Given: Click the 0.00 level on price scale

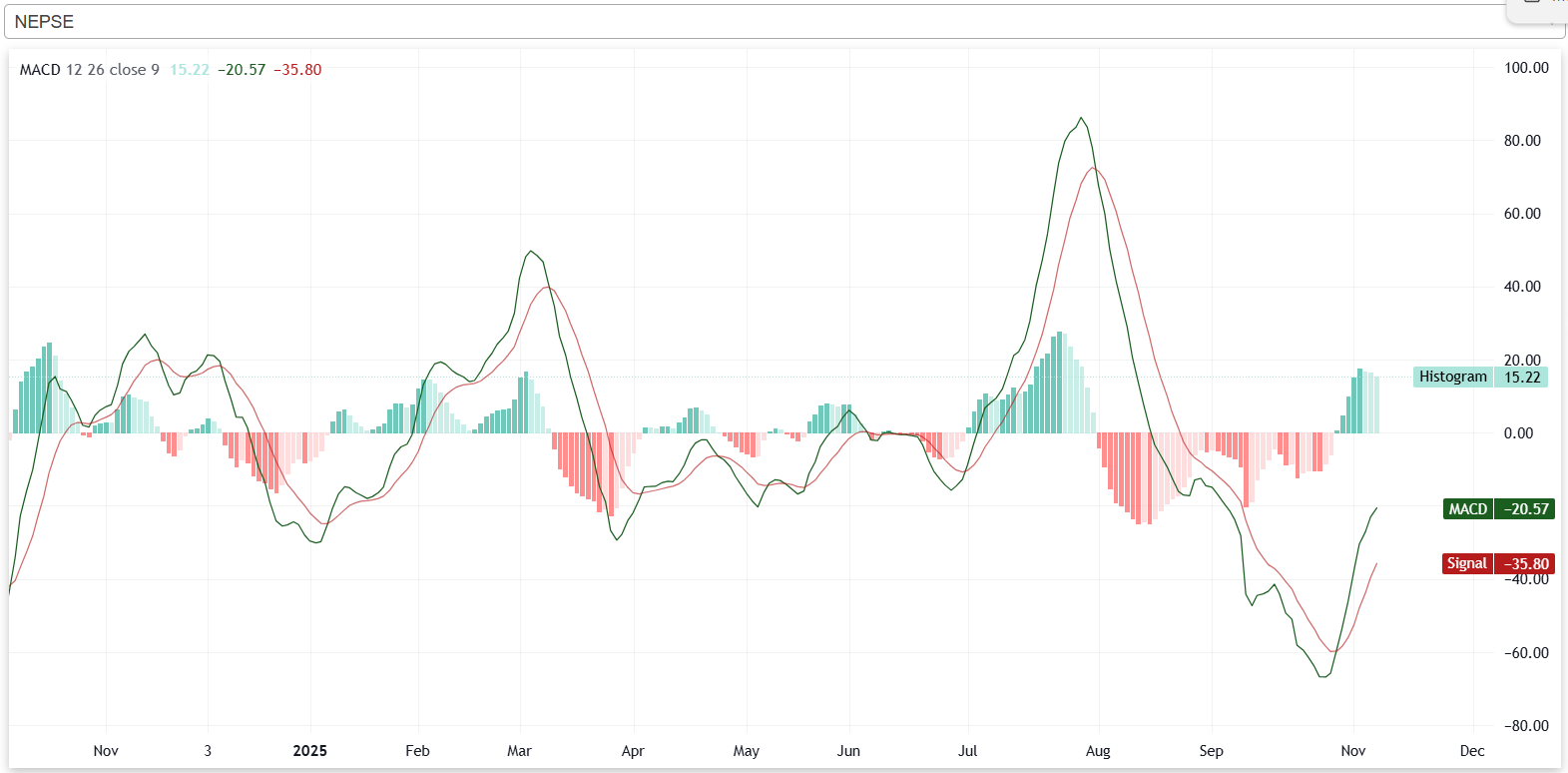Looking at the screenshot, I should click(1518, 433).
